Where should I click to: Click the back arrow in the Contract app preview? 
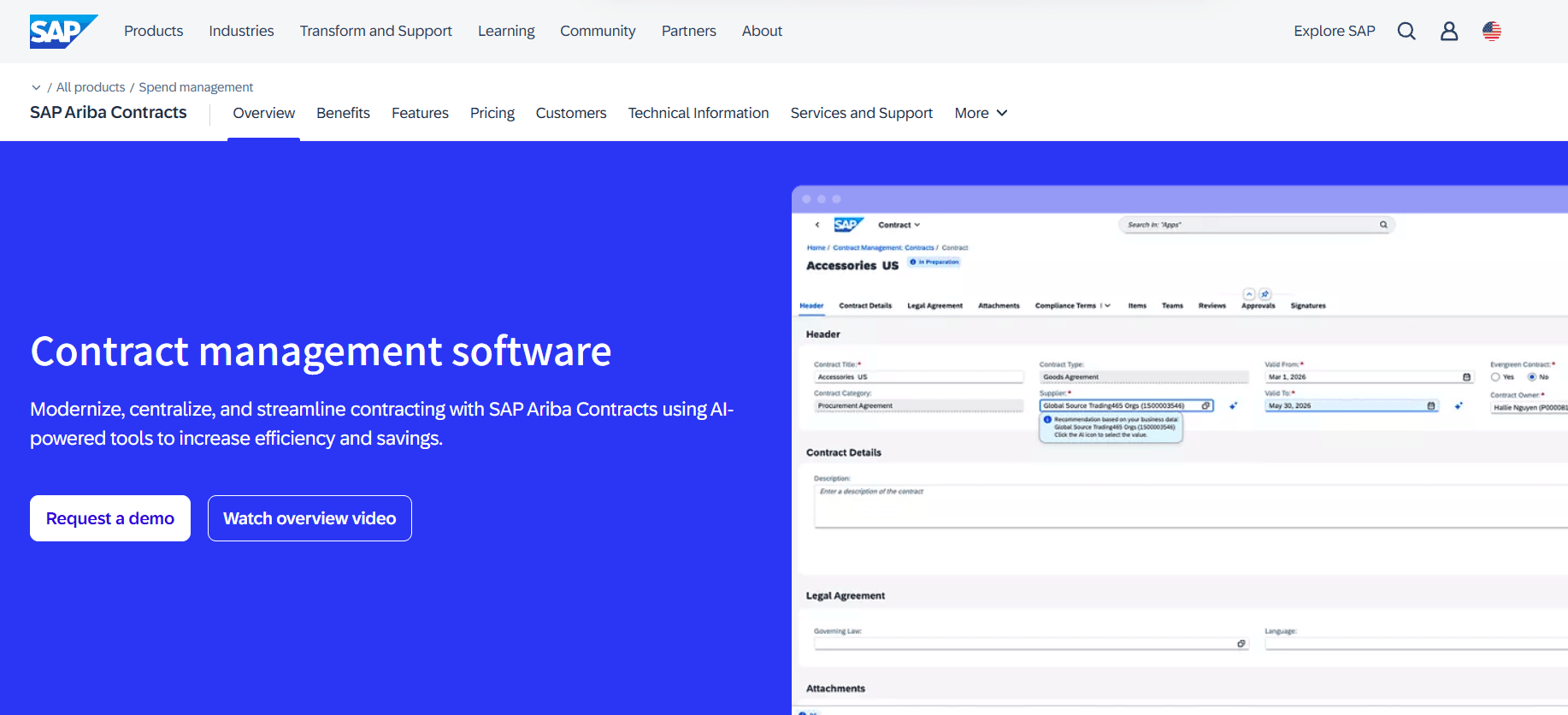[x=817, y=225]
